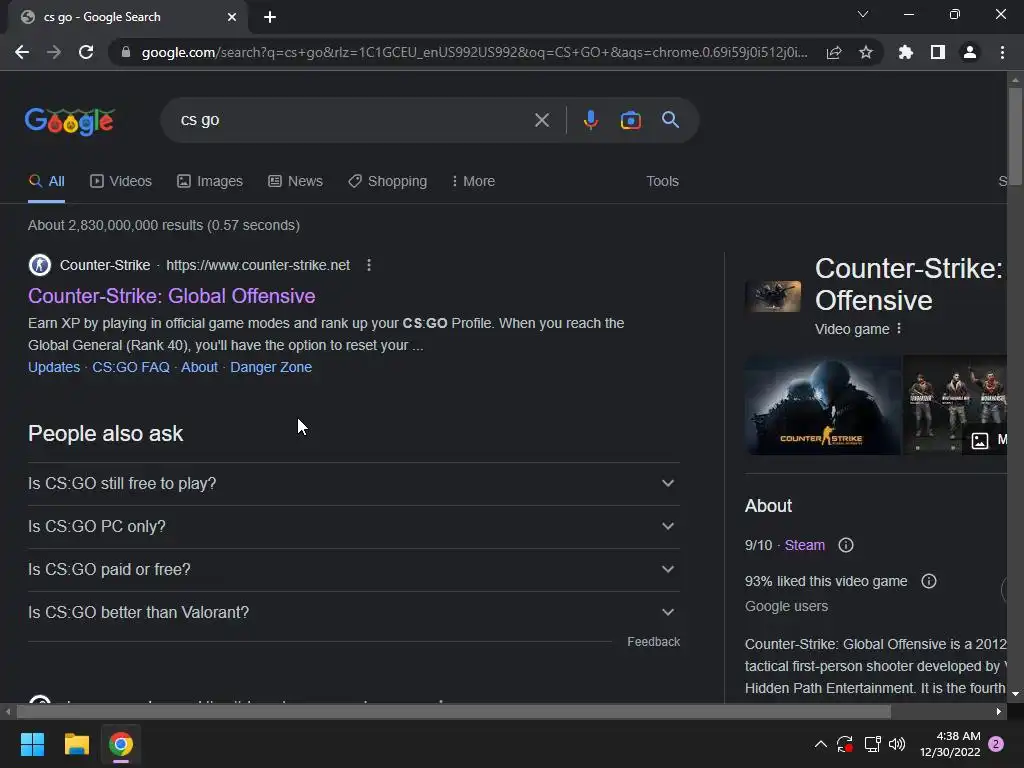Click the Google holiday logo
The width and height of the screenshot is (1024, 768).
pos(70,121)
